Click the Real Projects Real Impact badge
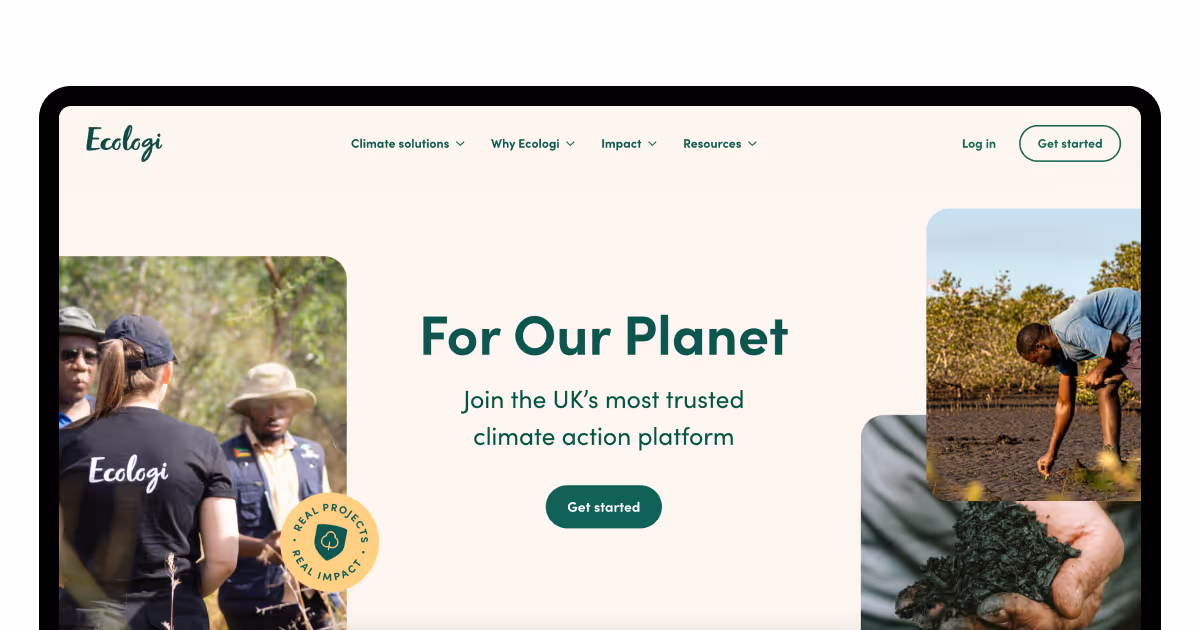1200x630 pixels. [329, 542]
